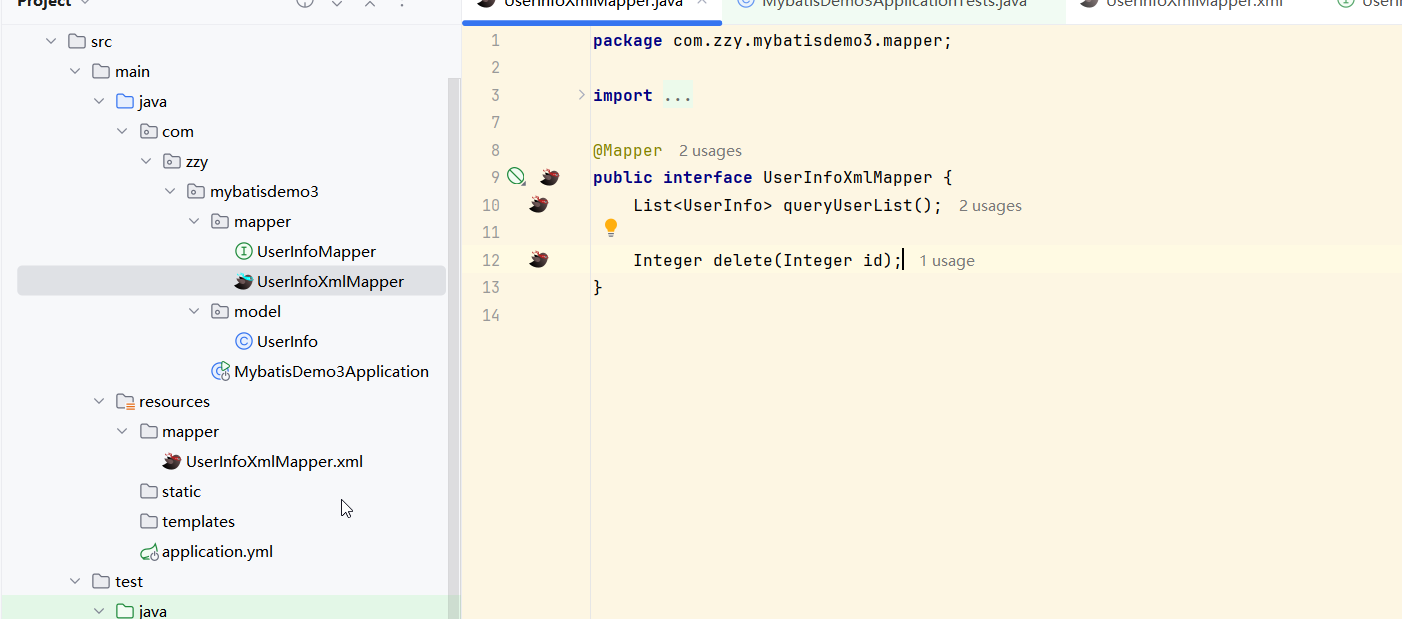Collapse the zzy package node
The height and width of the screenshot is (619, 1402).
146,161
